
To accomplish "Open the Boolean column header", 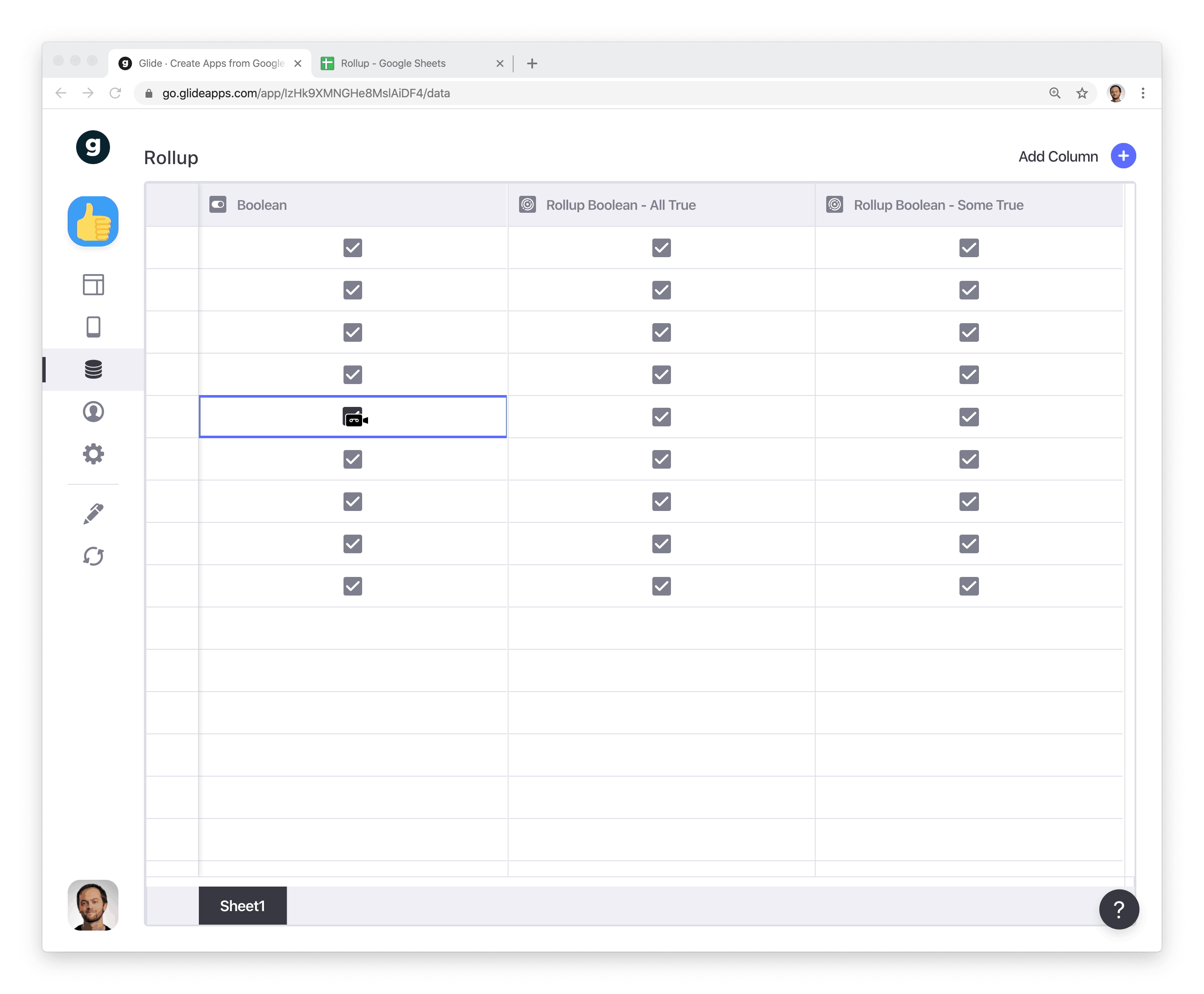I will point(261,205).
